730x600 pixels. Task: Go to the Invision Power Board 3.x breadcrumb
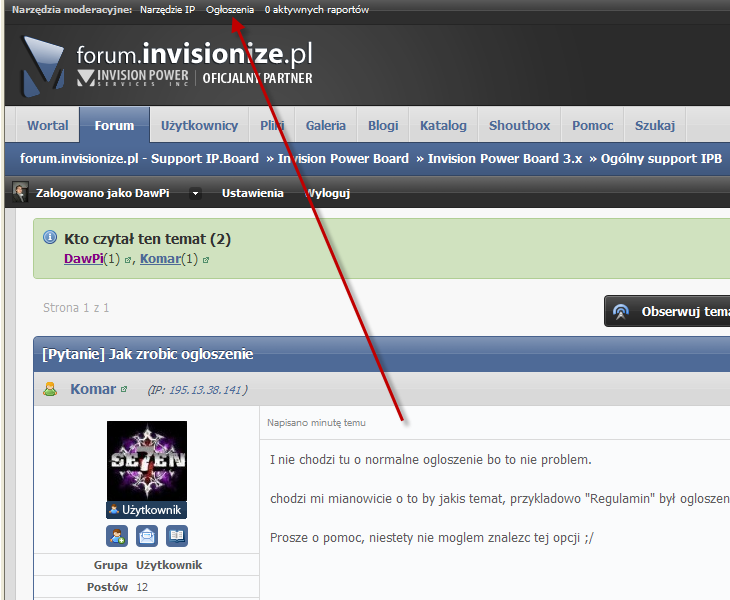point(505,159)
